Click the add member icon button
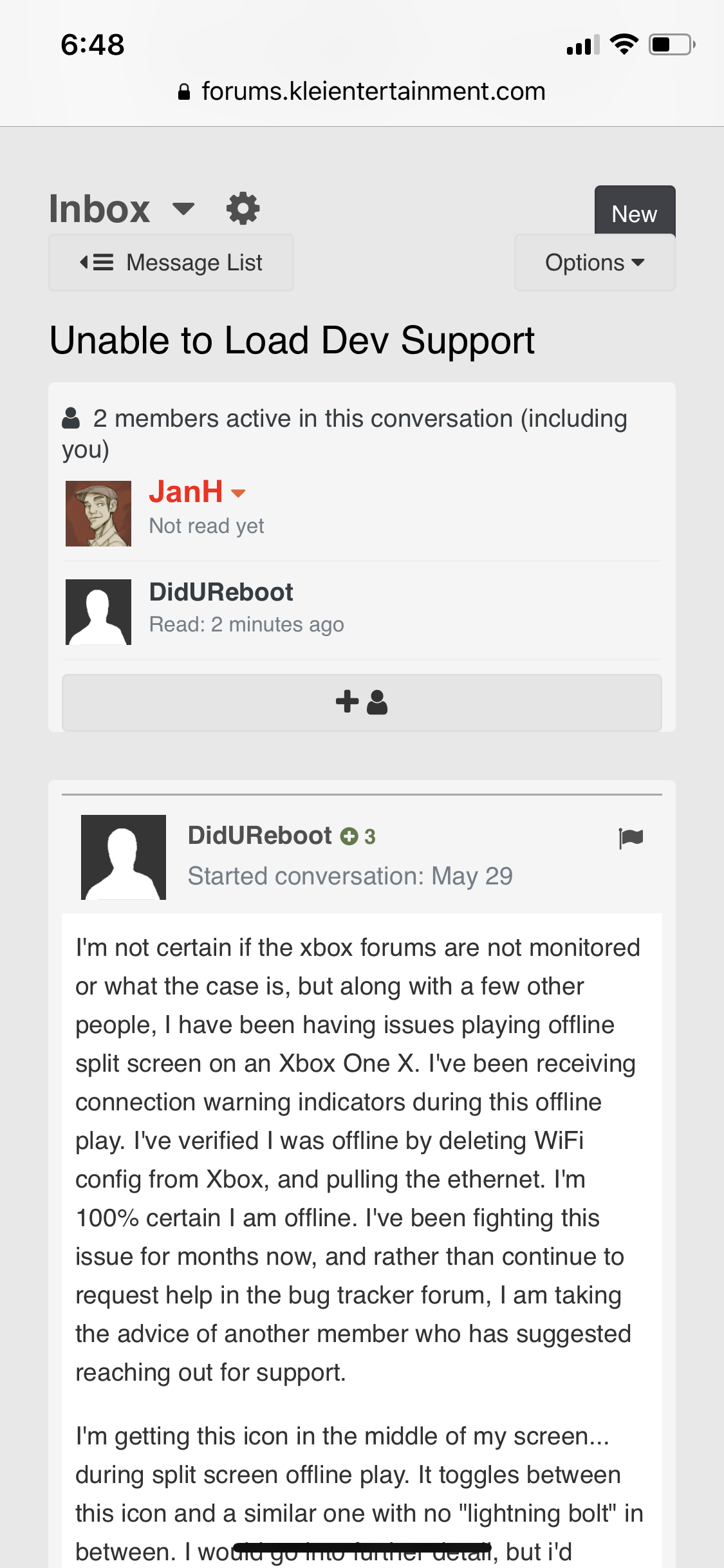The image size is (724, 1568). [x=362, y=702]
